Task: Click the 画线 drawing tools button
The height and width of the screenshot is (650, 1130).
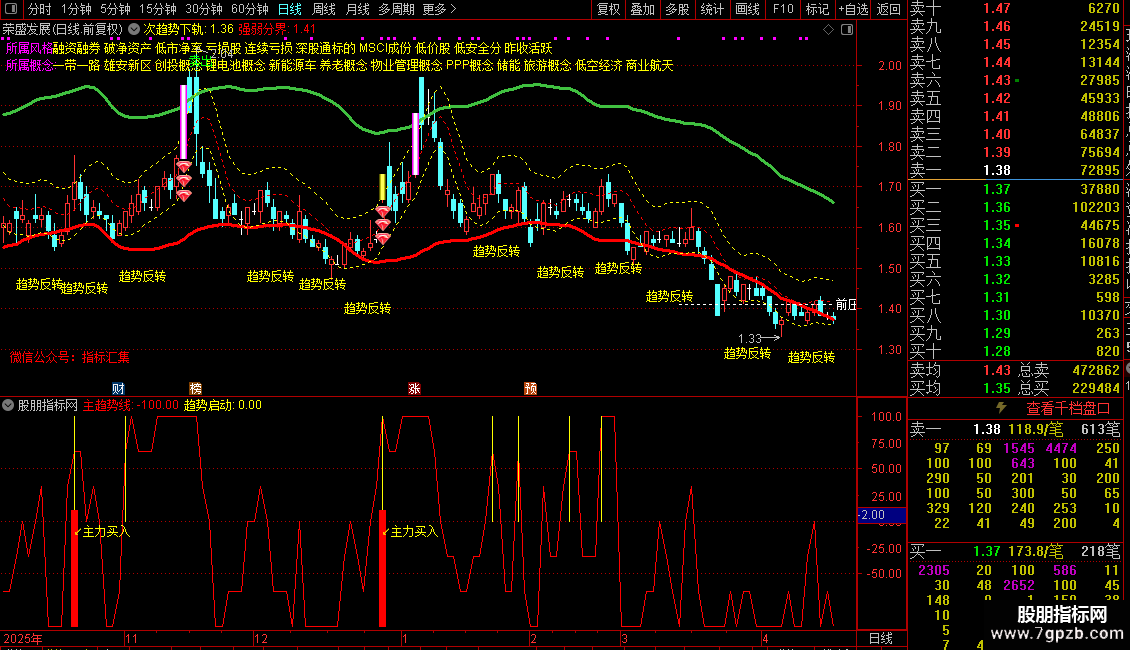Action: pyautogui.click(x=747, y=9)
